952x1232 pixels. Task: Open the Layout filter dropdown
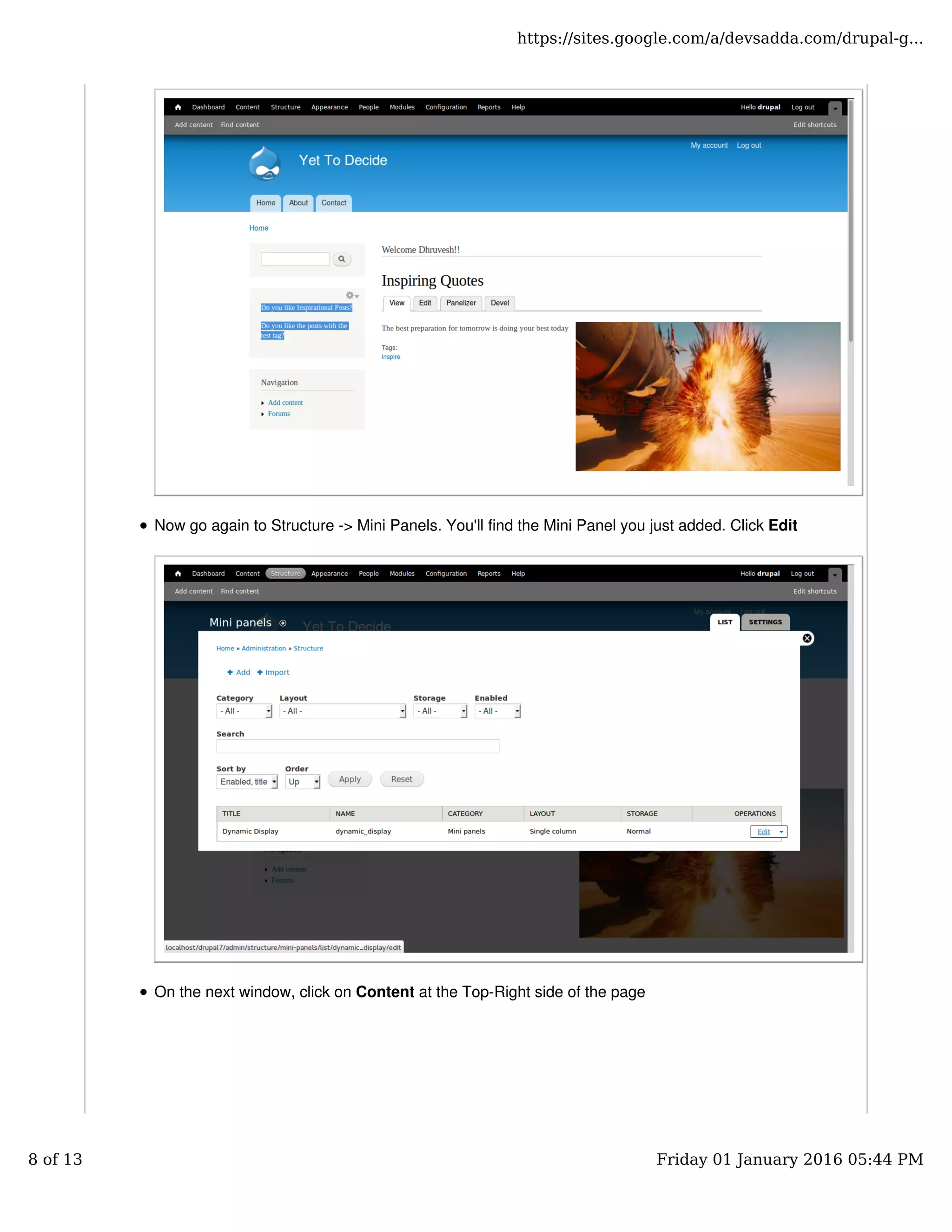tap(342, 711)
